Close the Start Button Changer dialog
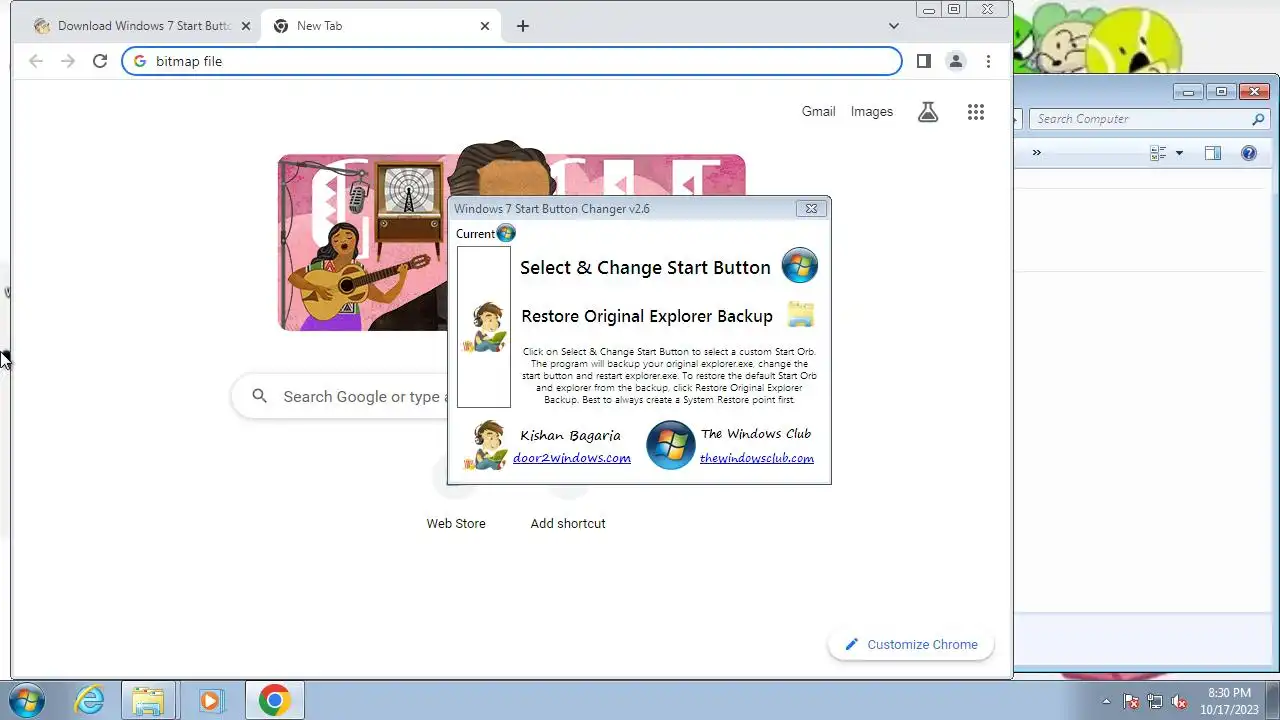 point(811,208)
